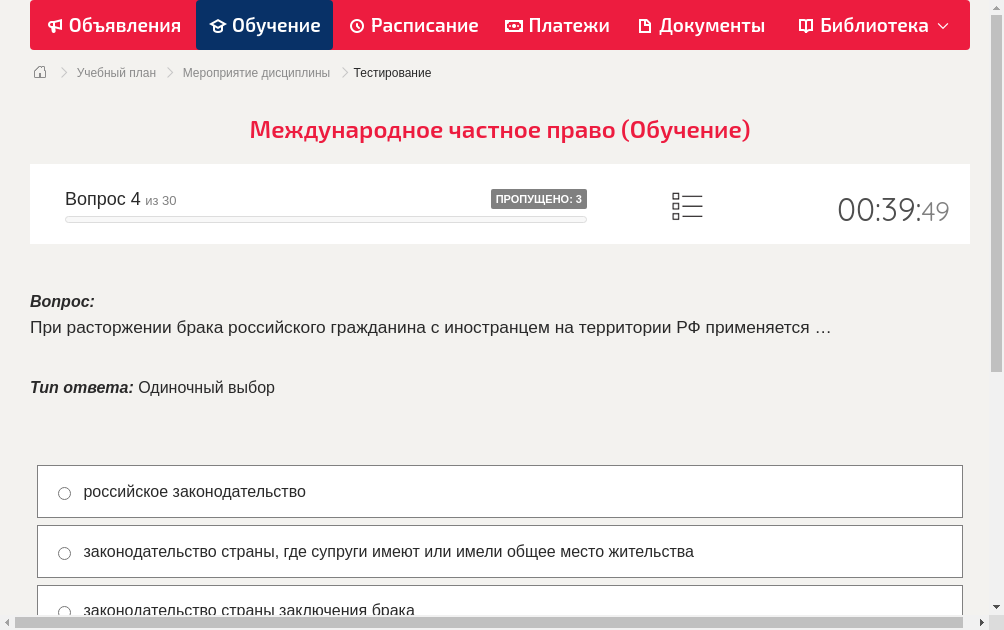The height and width of the screenshot is (630, 1004).
Task: Click the question progress bar
Action: click(325, 218)
